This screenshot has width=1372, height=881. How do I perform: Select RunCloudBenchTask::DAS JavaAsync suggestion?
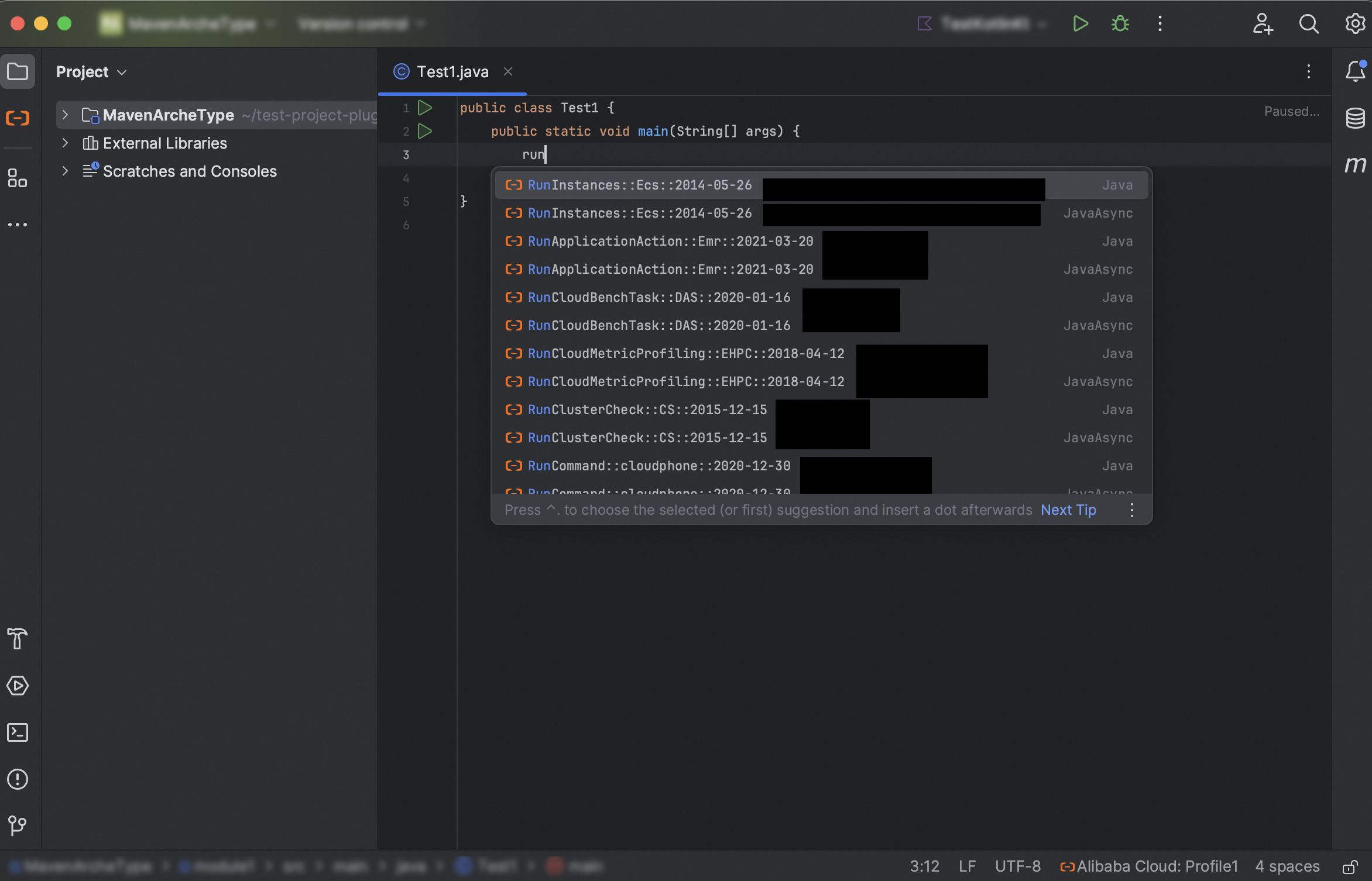[x=821, y=325]
